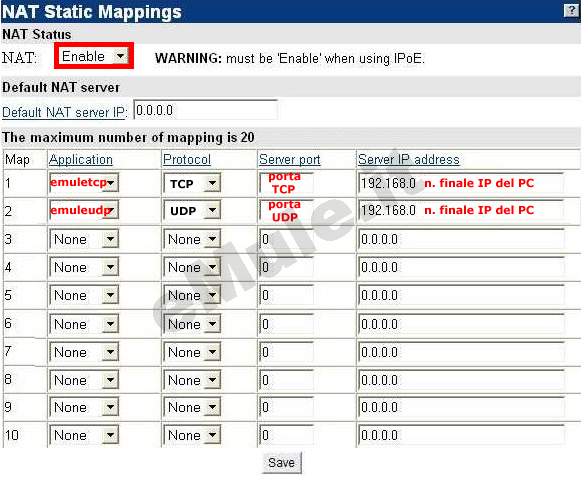Viewport: 581px width, 479px height.
Task: Click the Server IP address field in map 10
Action: pos(461,435)
